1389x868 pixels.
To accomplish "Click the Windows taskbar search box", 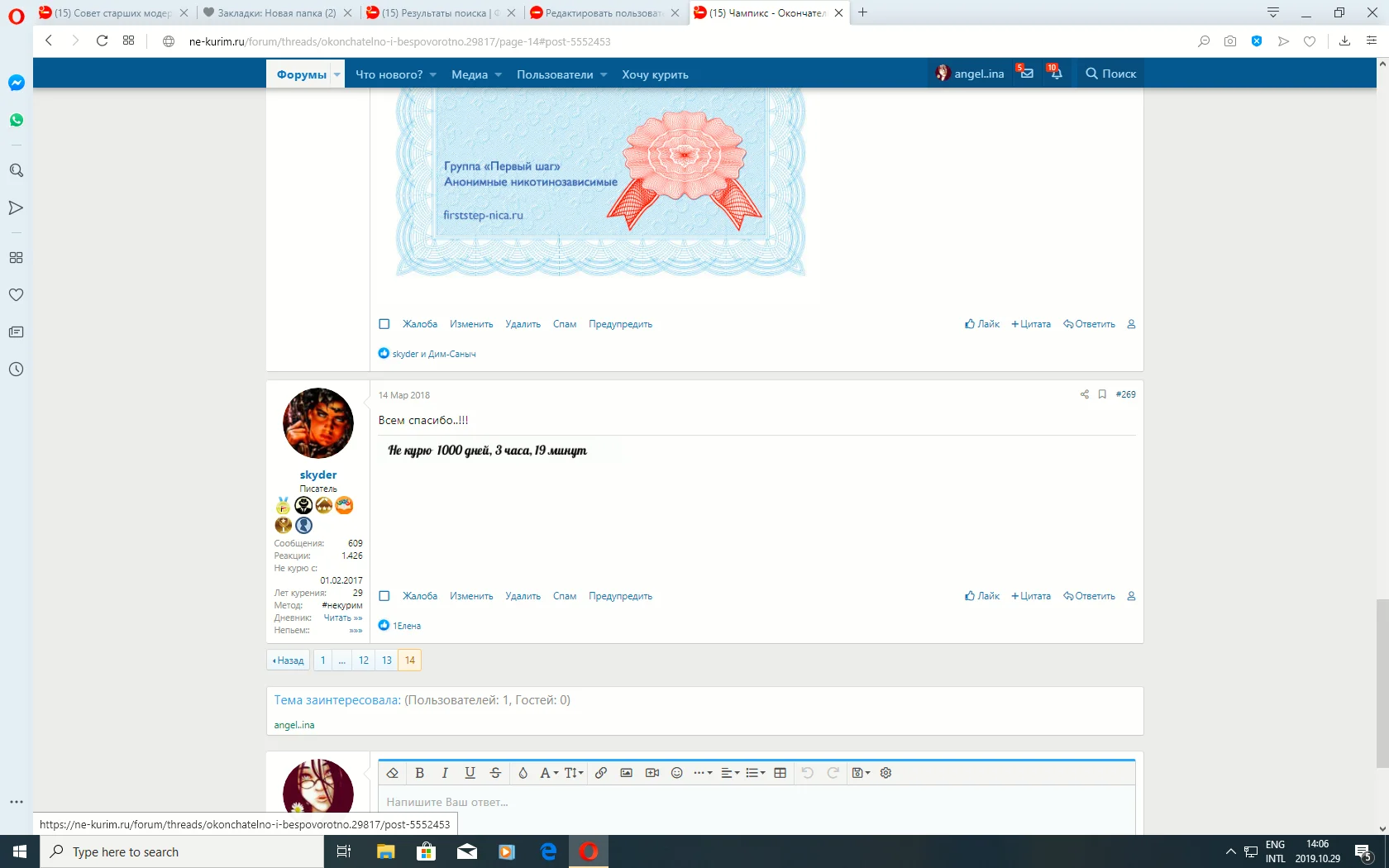I will point(182,851).
